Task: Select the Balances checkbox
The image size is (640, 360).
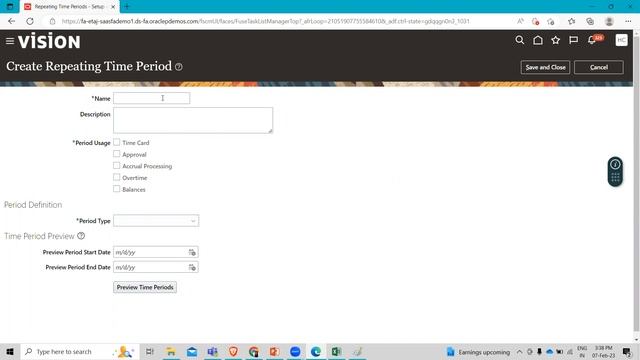Action: [117, 189]
